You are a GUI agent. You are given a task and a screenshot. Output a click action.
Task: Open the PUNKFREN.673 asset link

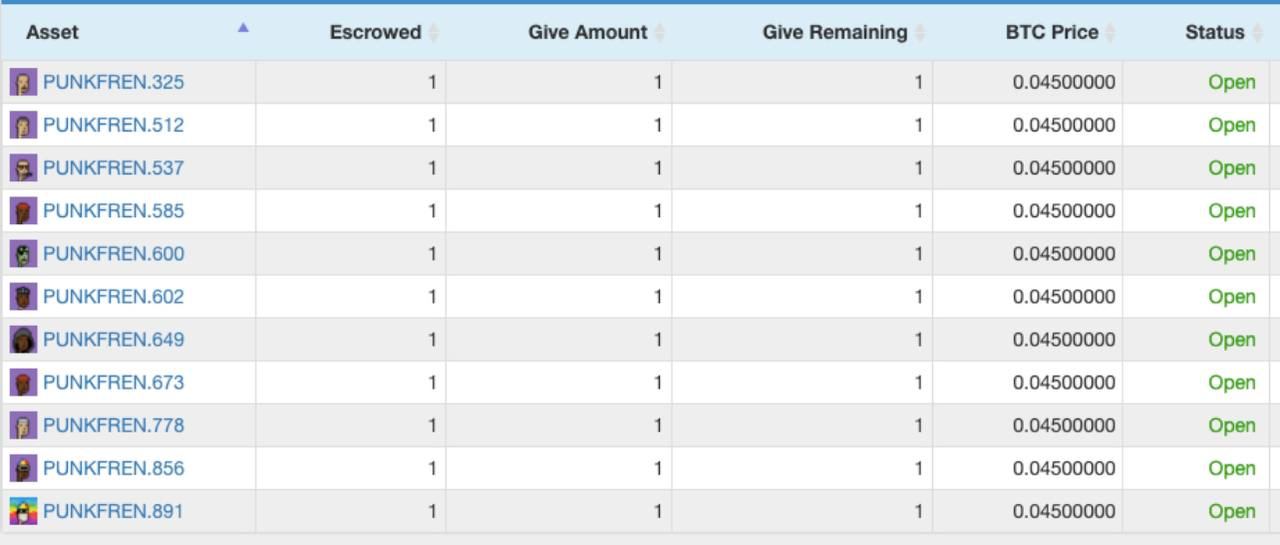pyautogui.click(x=113, y=383)
